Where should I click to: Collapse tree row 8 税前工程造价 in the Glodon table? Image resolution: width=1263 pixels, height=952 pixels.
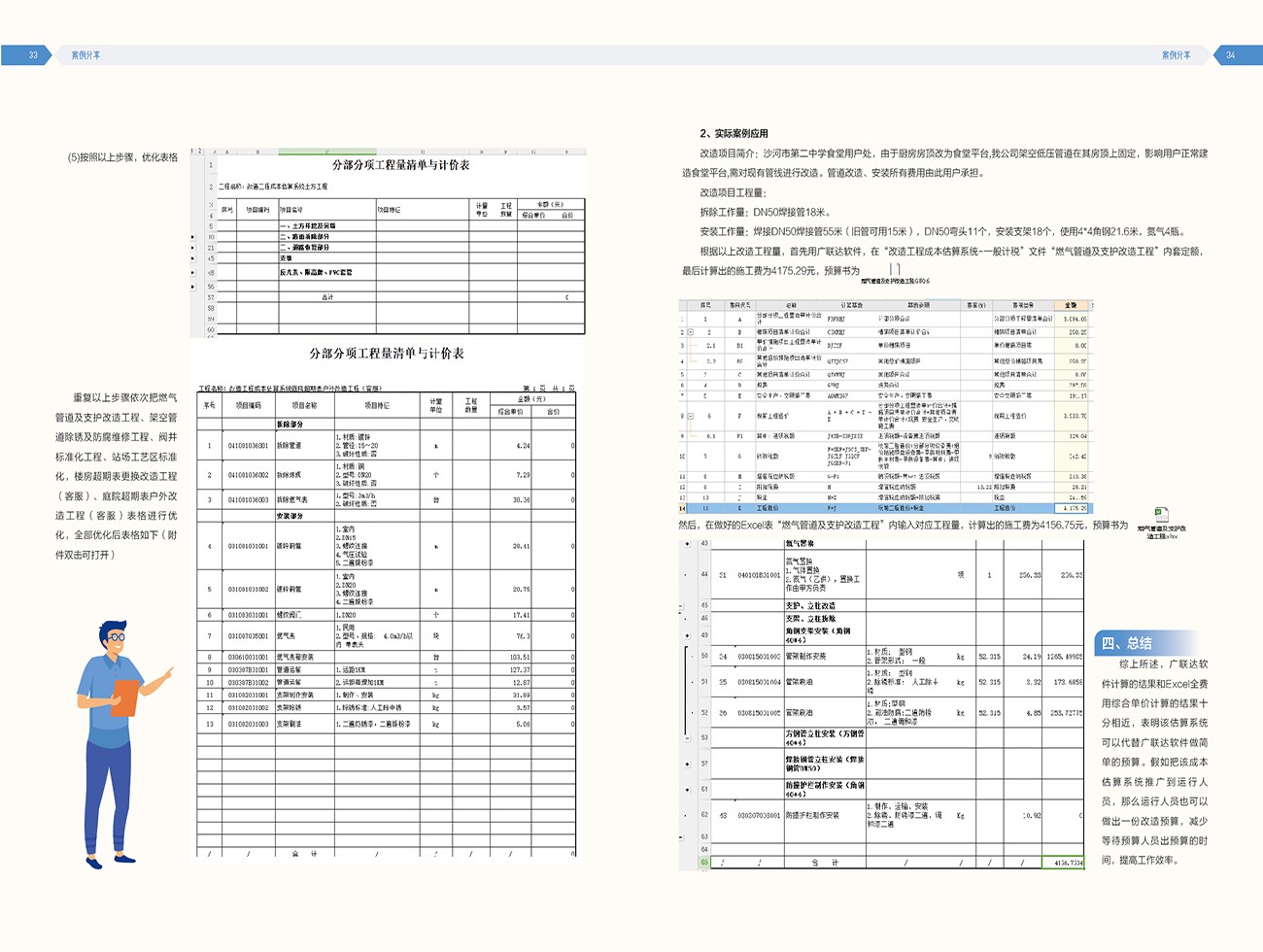[691, 416]
